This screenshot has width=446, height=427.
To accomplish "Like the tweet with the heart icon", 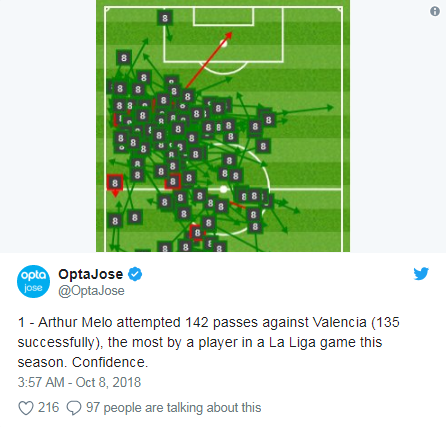I will (x=26, y=408).
